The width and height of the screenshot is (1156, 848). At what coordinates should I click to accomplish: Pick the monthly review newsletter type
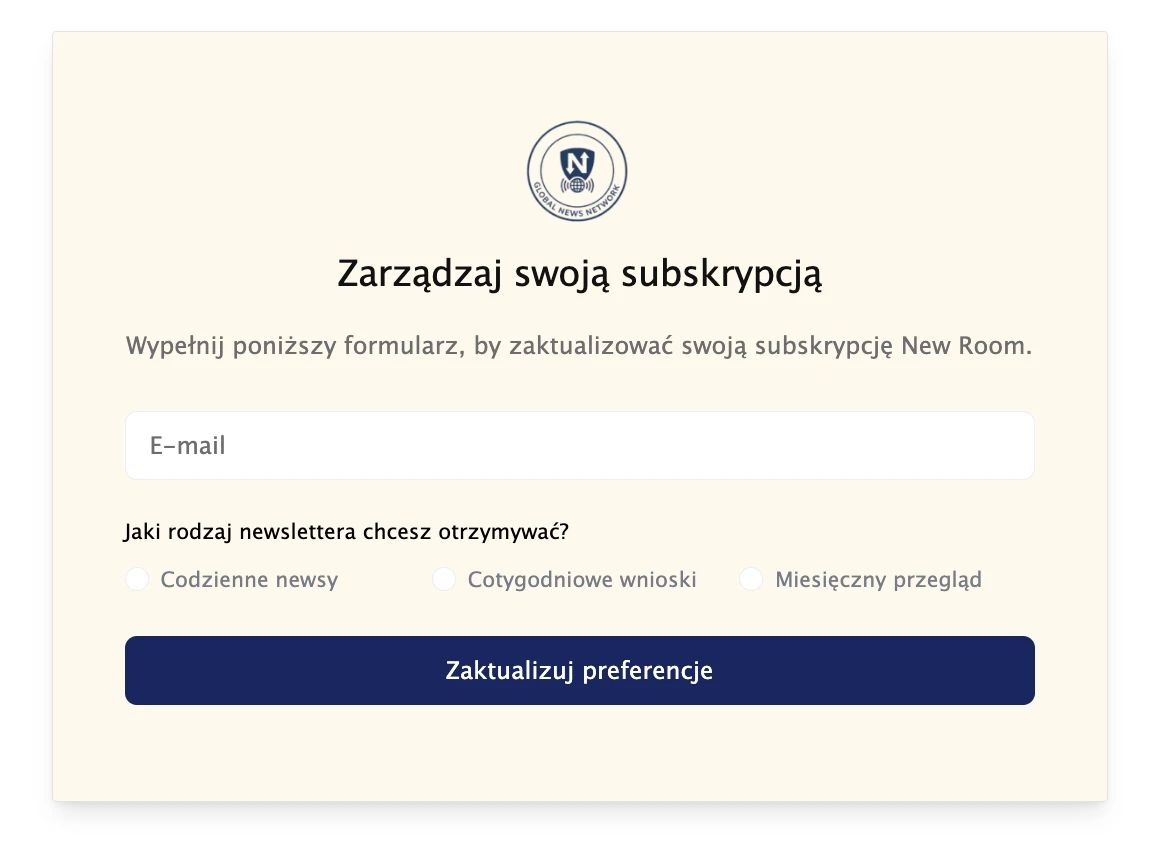click(751, 579)
